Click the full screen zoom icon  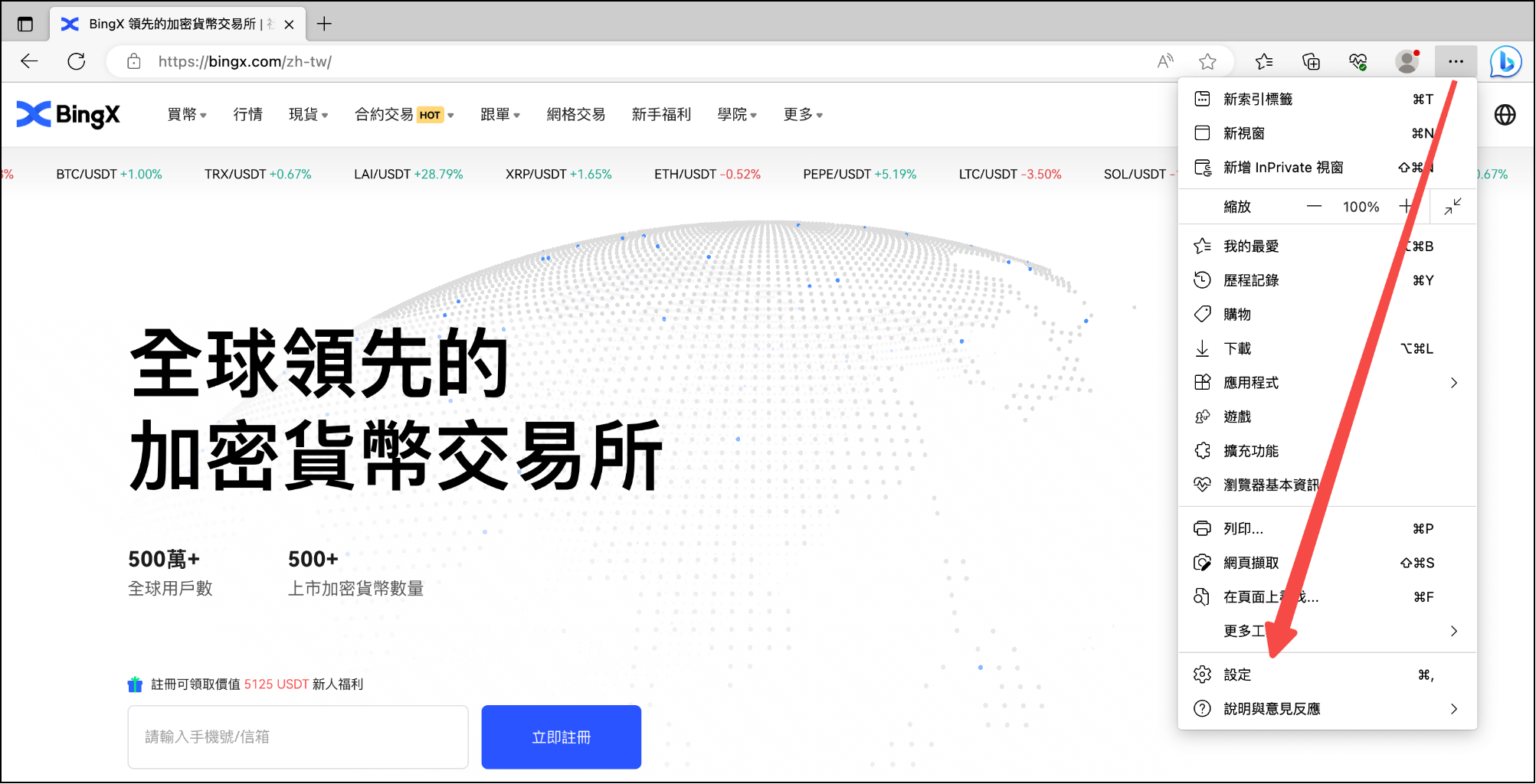click(x=1452, y=207)
